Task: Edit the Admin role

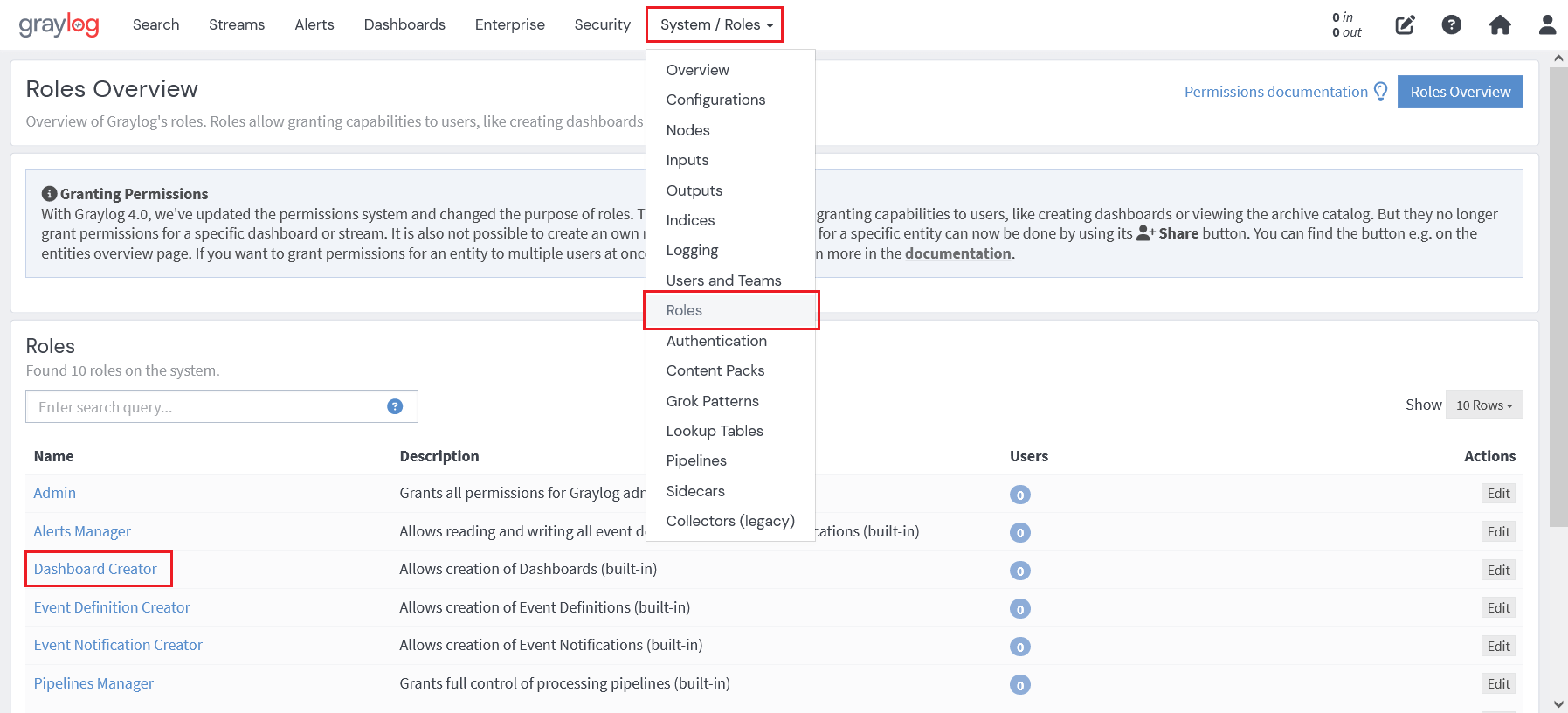Action: [1498, 494]
